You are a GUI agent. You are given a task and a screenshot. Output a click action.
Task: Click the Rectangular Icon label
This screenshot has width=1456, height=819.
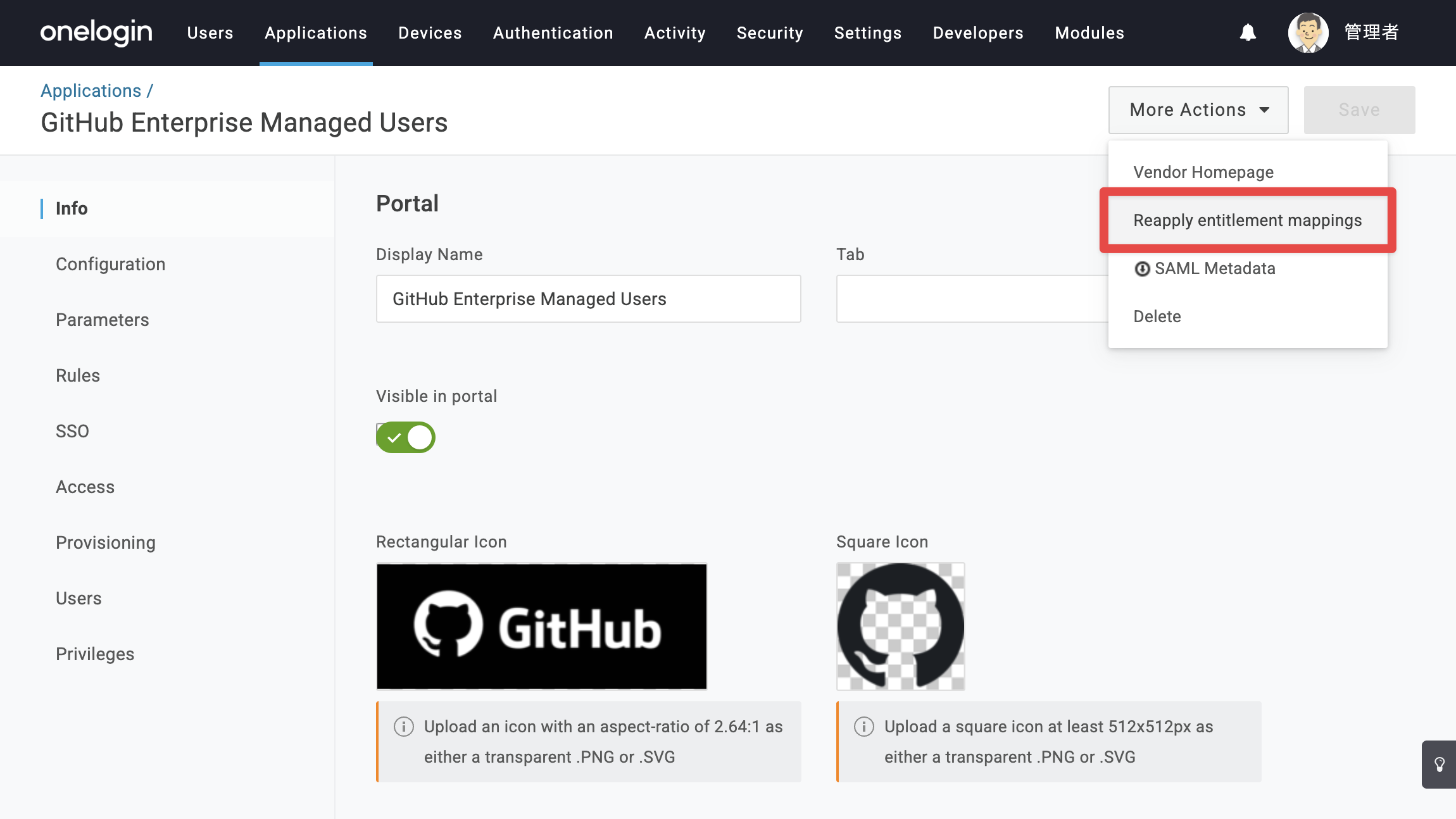[x=441, y=542]
